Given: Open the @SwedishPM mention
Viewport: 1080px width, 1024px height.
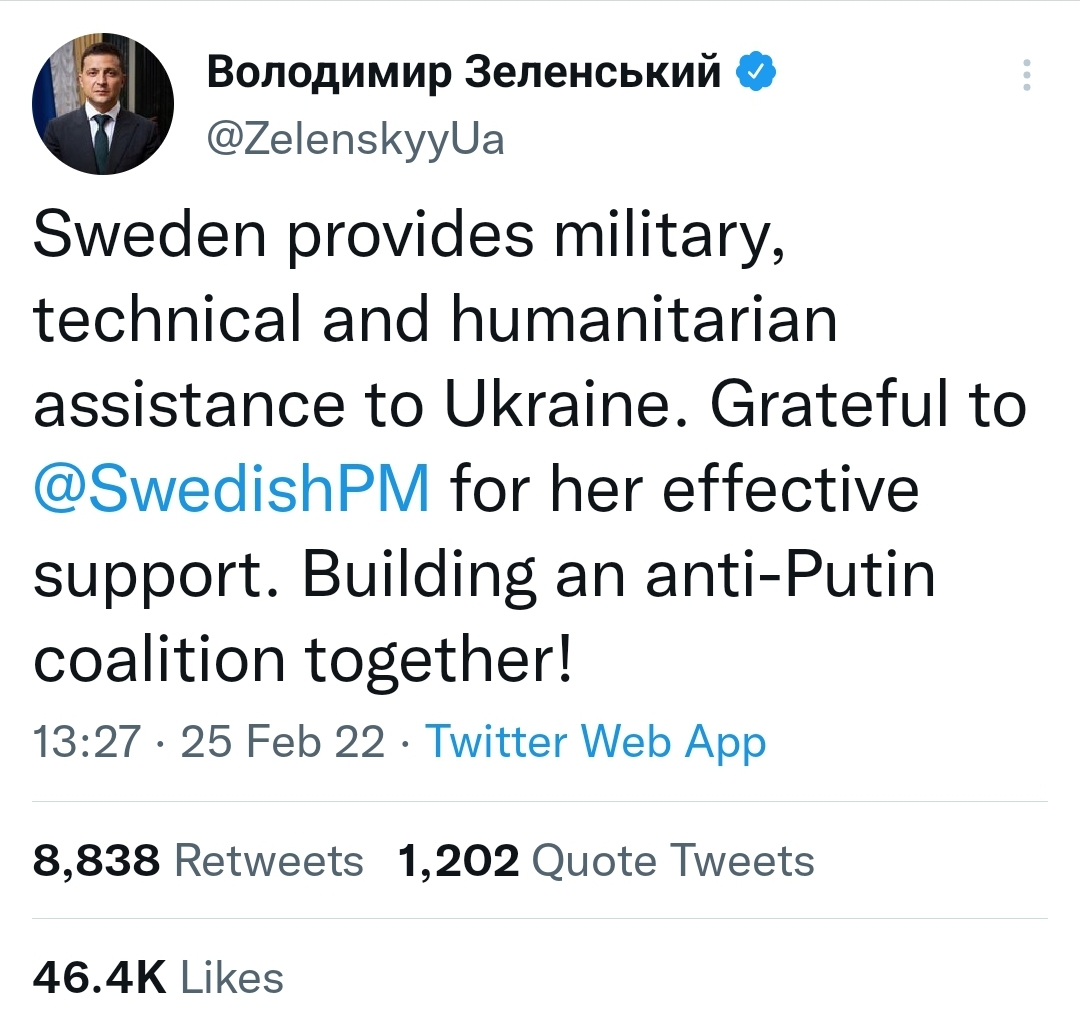Looking at the screenshot, I should (x=232, y=491).
